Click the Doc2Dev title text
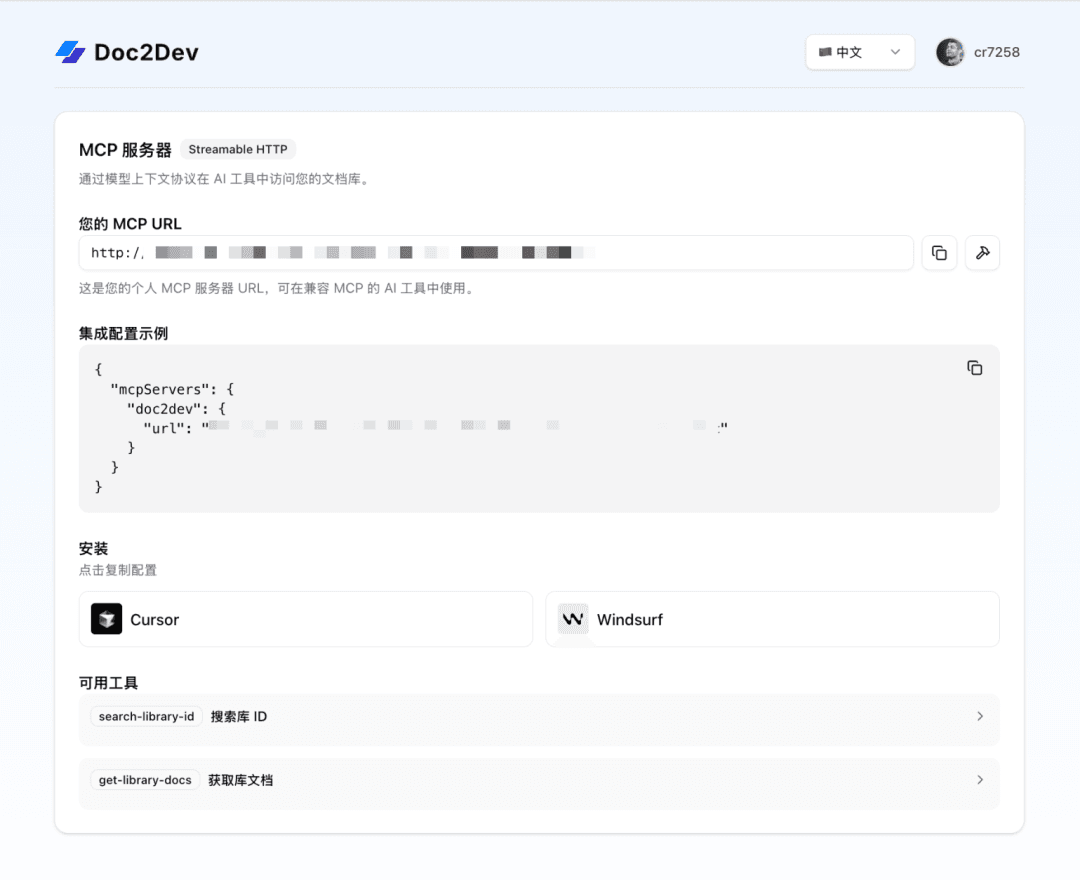Viewport: 1080px width, 880px height. click(146, 52)
